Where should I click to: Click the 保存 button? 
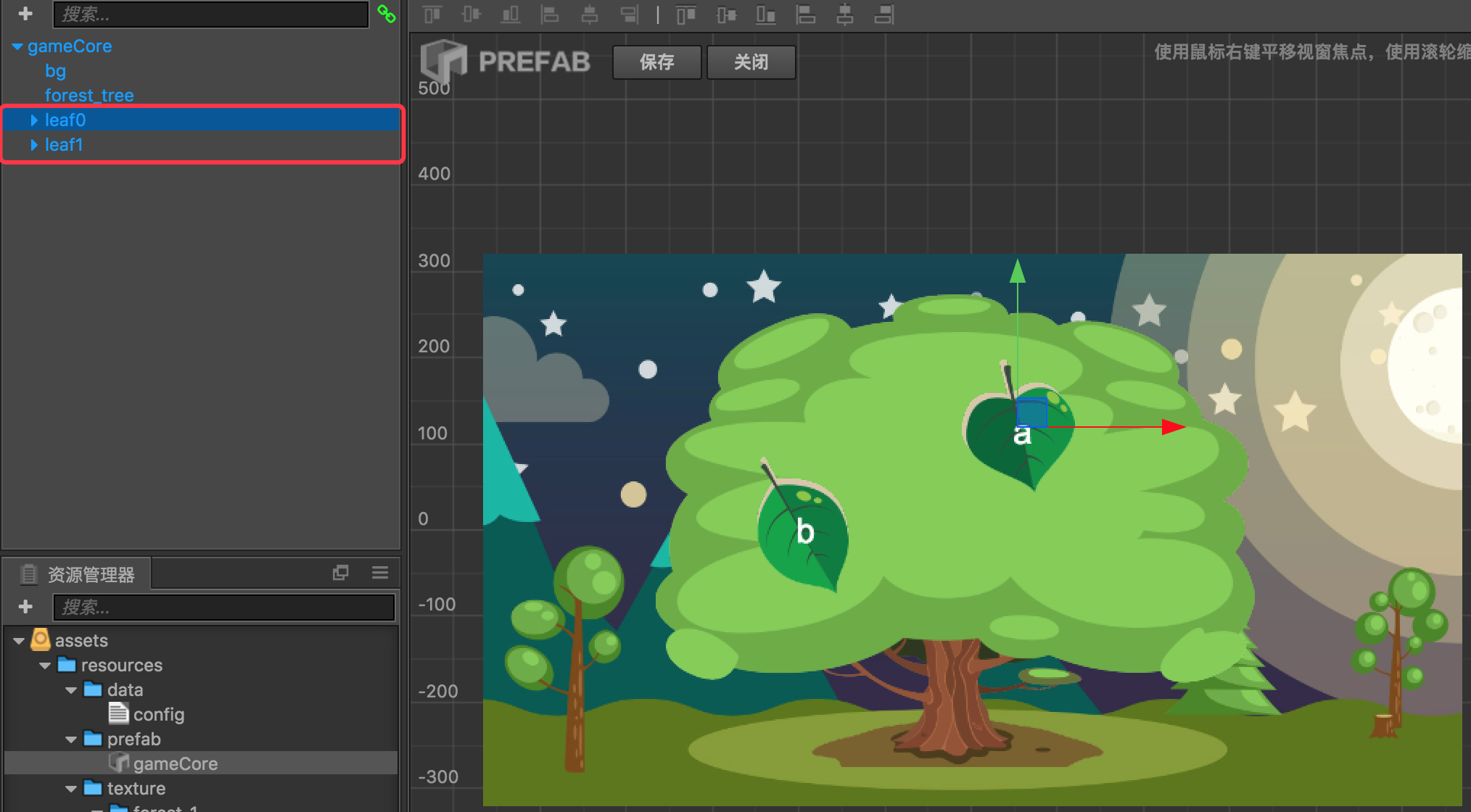point(656,62)
